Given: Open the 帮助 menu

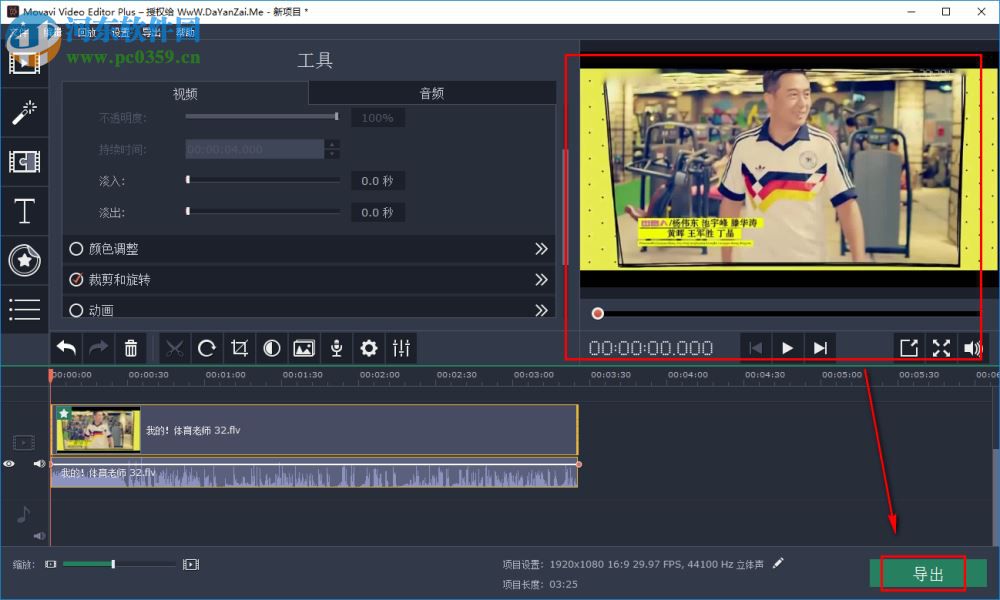Looking at the screenshot, I should tap(186, 31).
